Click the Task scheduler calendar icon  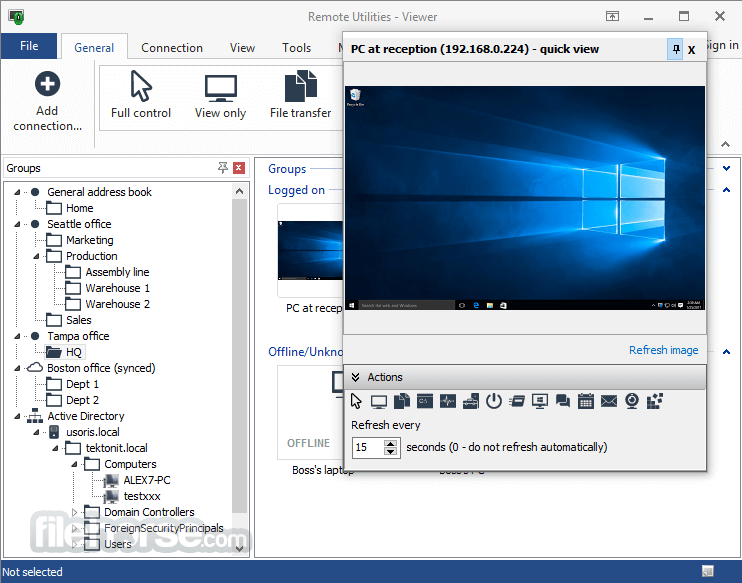586,401
